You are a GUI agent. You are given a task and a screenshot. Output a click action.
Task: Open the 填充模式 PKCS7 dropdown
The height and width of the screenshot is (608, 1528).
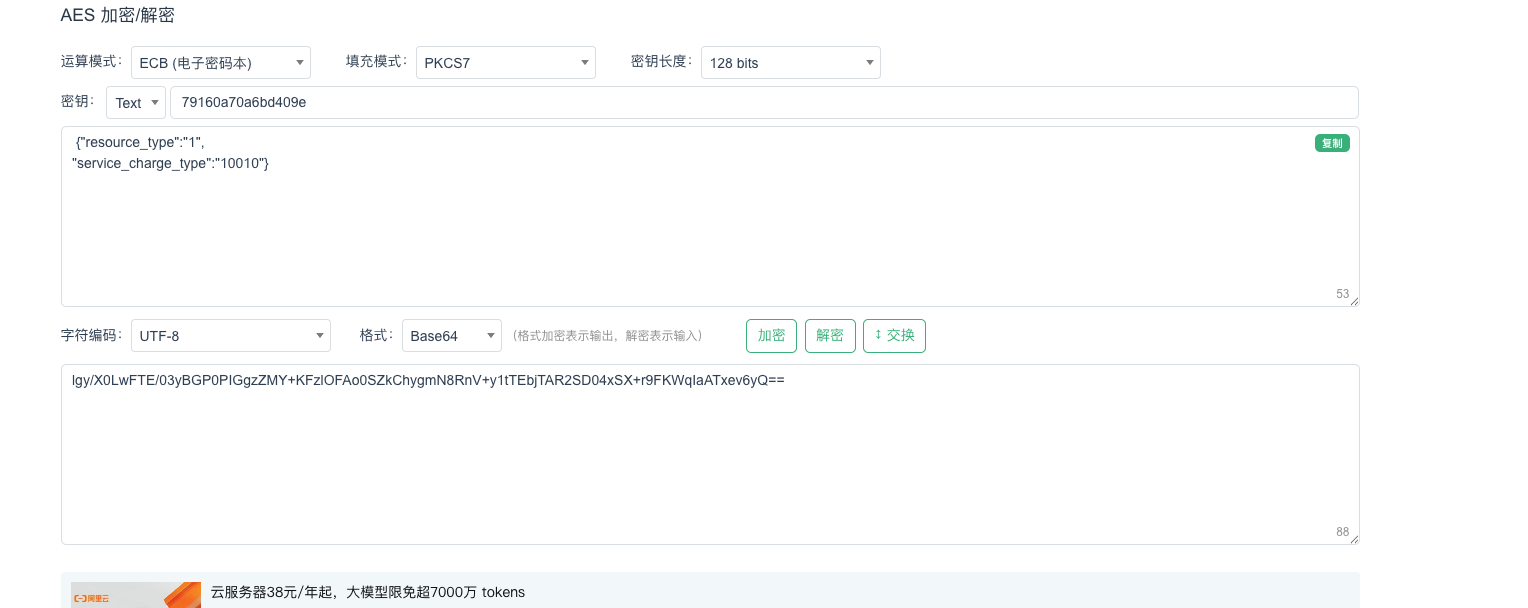[x=506, y=62]
